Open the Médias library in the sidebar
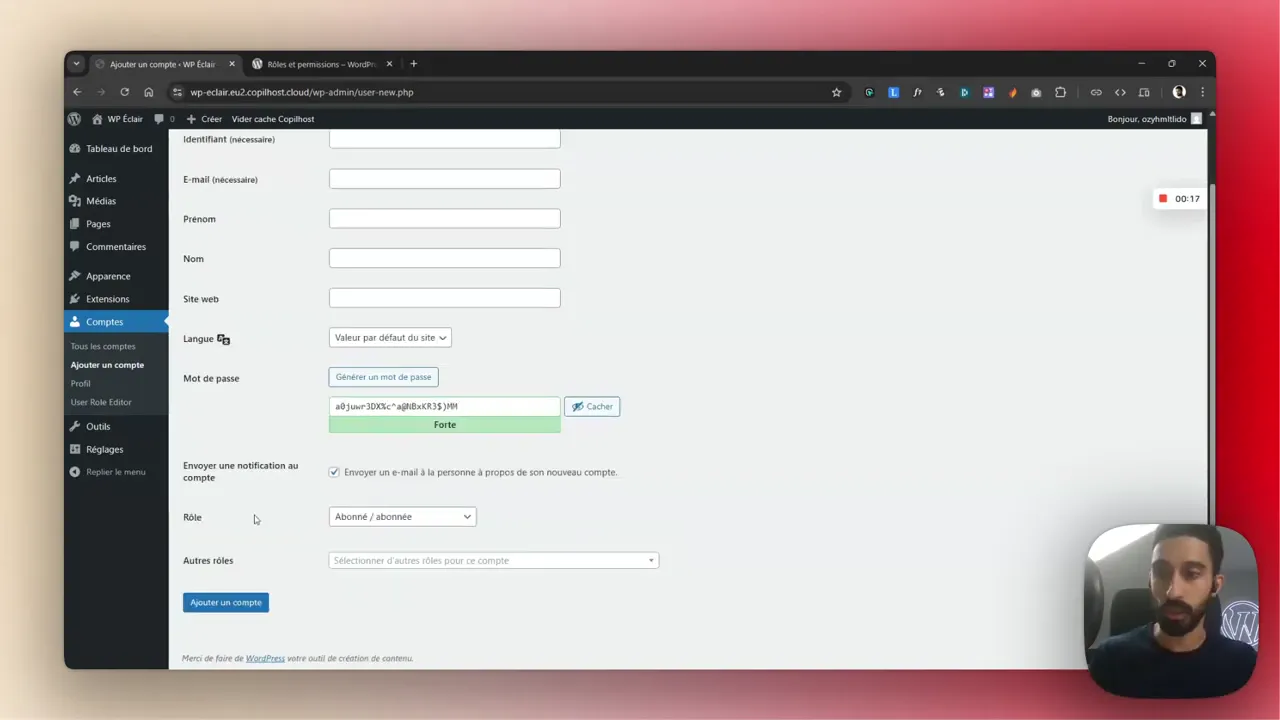This screenshot has height=720, width=1280. 100,200
